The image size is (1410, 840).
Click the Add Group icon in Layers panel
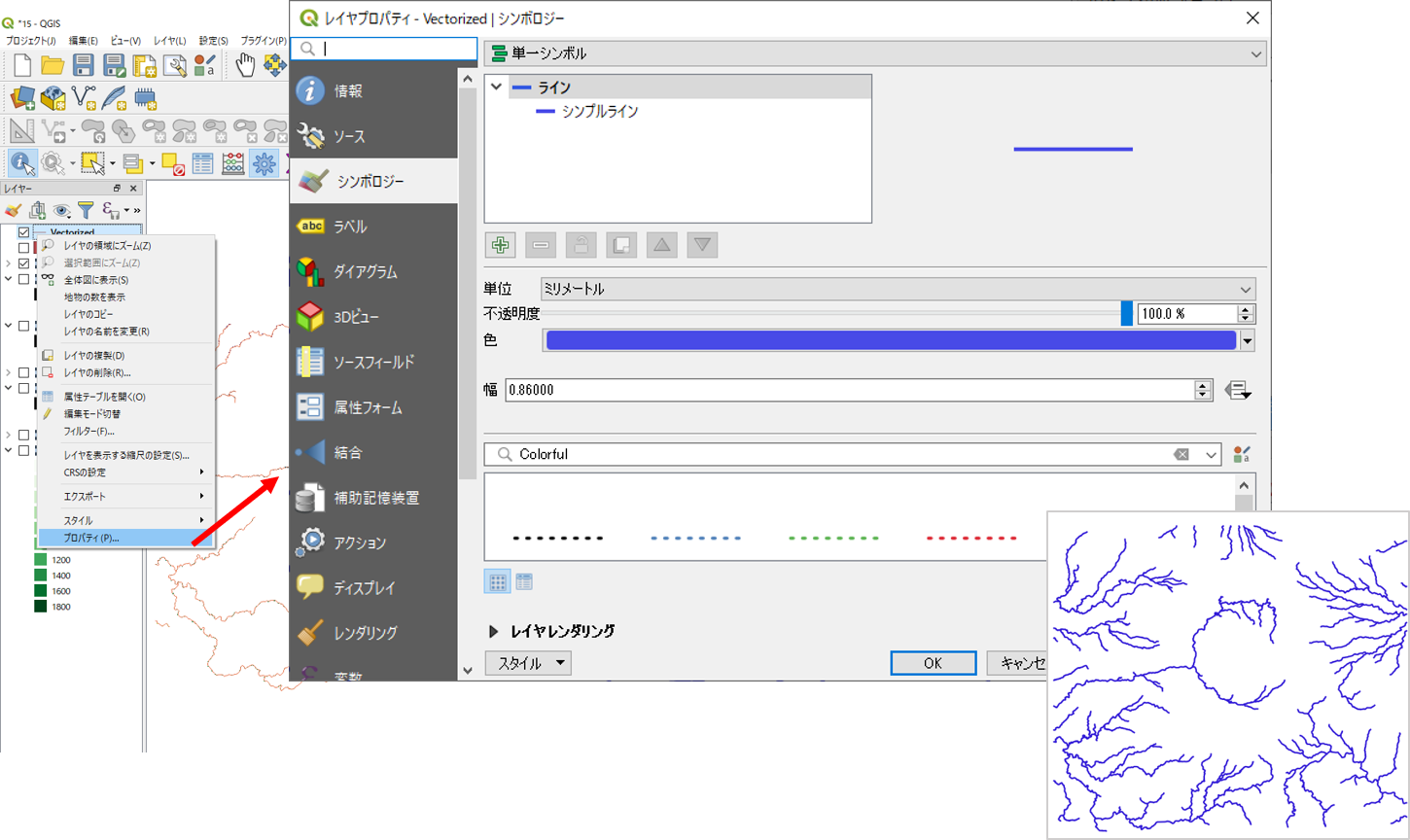tap(38, 210)
